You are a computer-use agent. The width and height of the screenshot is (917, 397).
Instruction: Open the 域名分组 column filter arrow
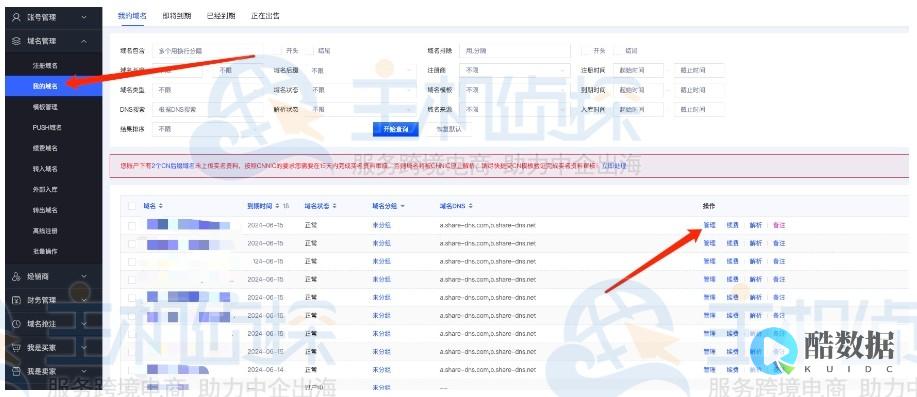pyautogui.click(x=403, y=206)
